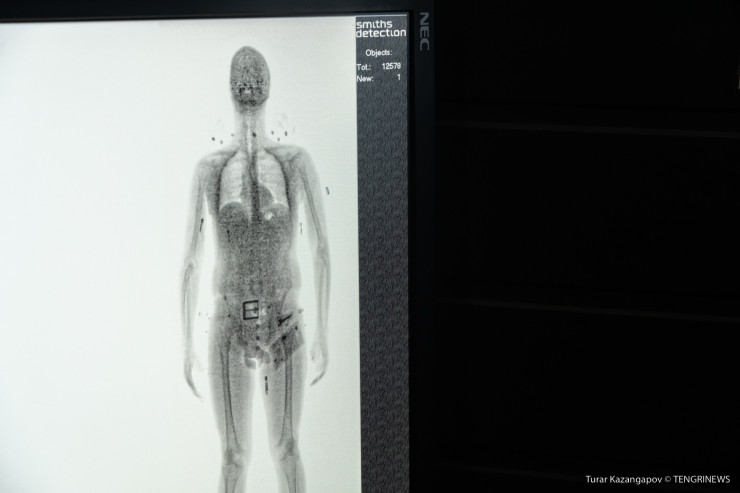
Task: Click the 'New:' objects label
Action: pyautogui.click(x=366, y=77)
